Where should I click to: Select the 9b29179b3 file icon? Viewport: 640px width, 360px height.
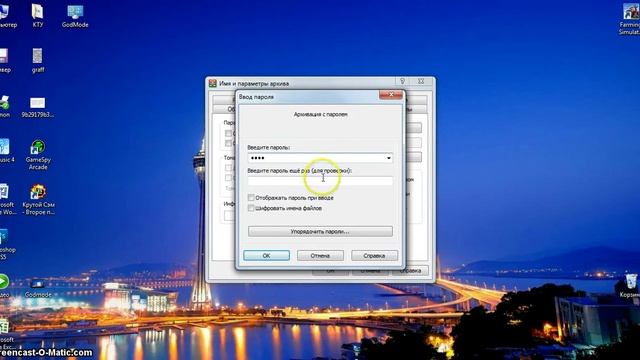pyautogui.click(x=38, y=107)
